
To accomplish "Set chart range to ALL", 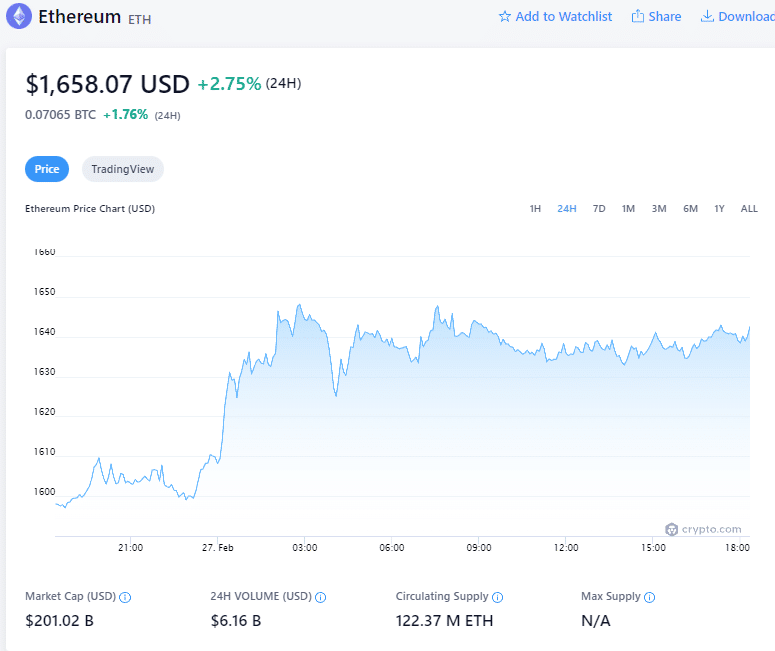I will [x=749, y=209].
